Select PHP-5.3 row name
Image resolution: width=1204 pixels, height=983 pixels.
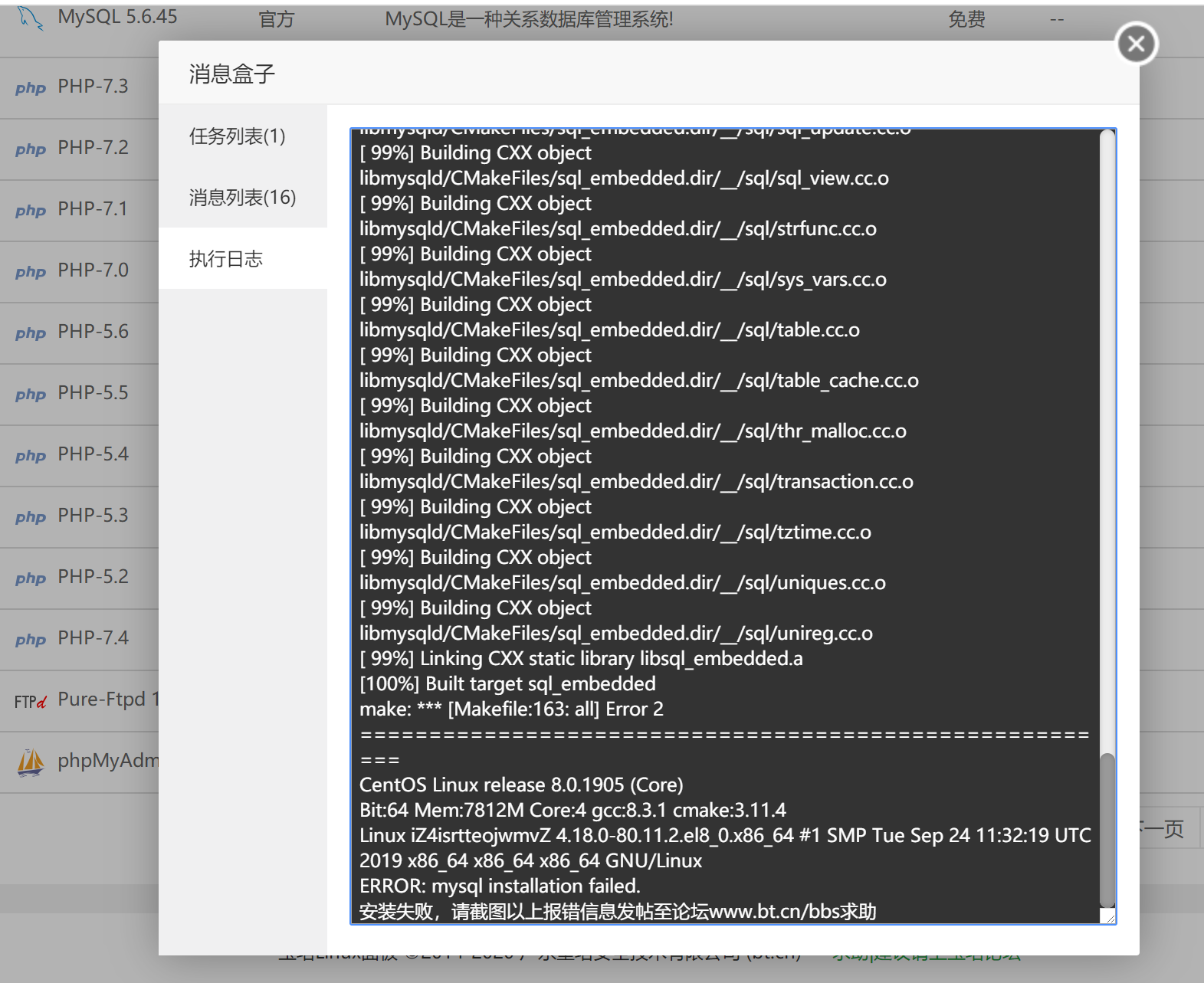[93, 515]
